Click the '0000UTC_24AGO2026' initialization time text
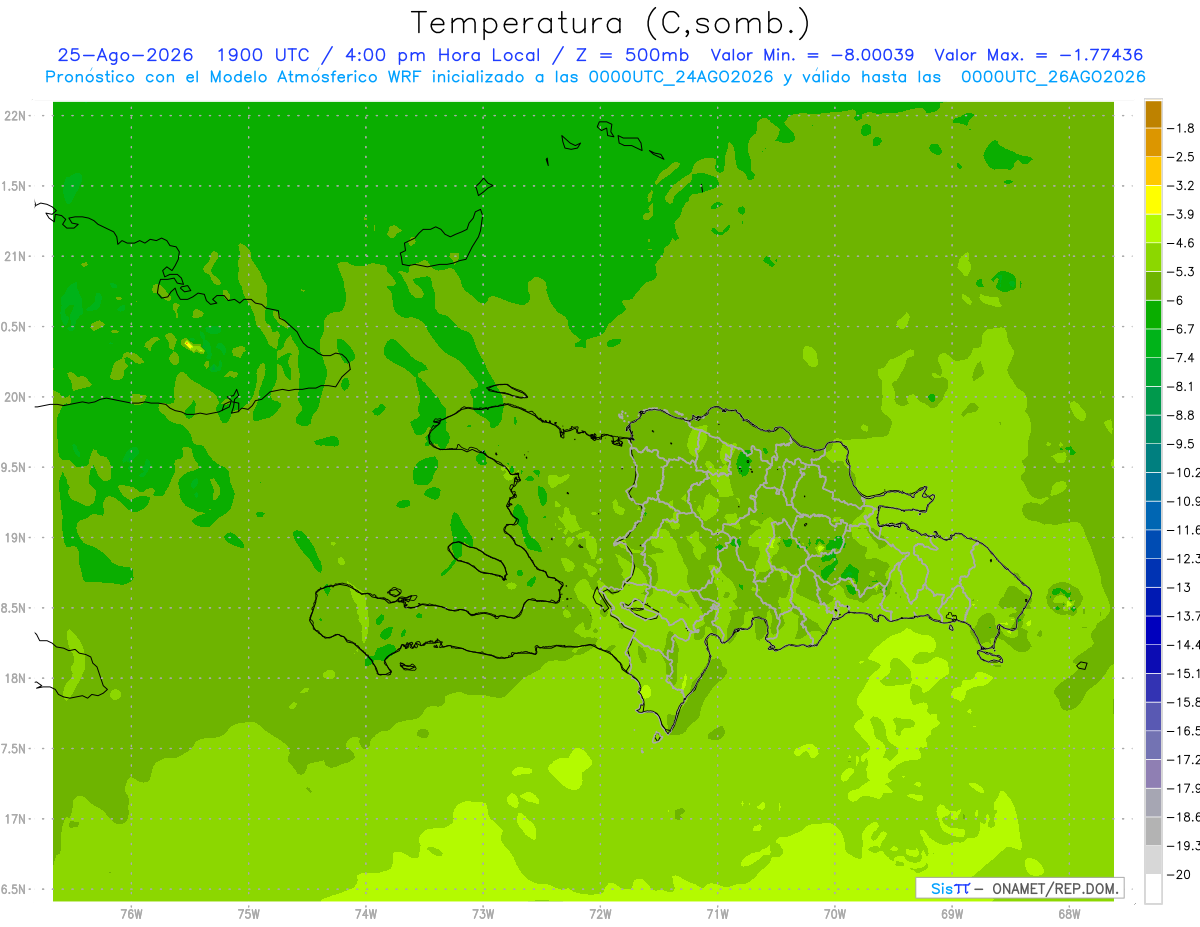This screenshot has height=927, width=1200. [681, 77]
